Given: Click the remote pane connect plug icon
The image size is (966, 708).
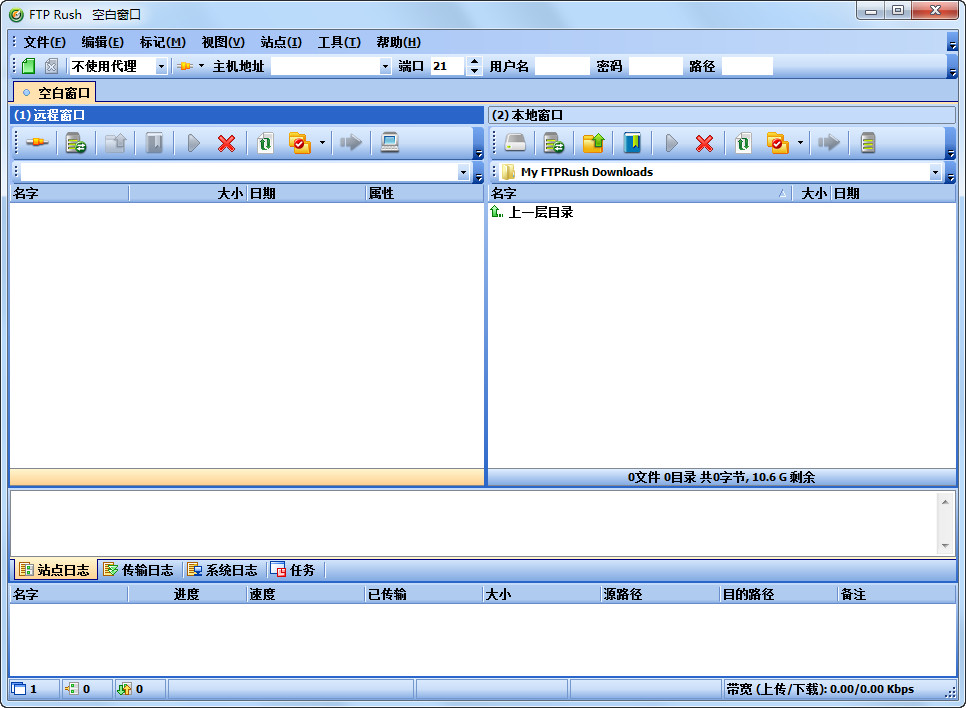Looking at the screenshot, I should [x=37, y=143].
